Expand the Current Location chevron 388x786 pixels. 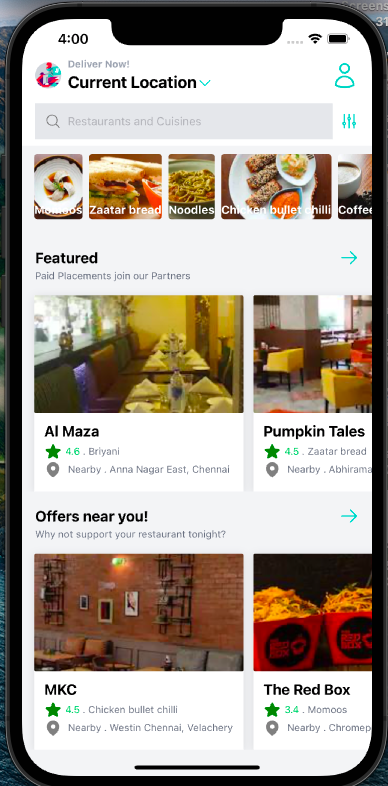tap(205, 83)
